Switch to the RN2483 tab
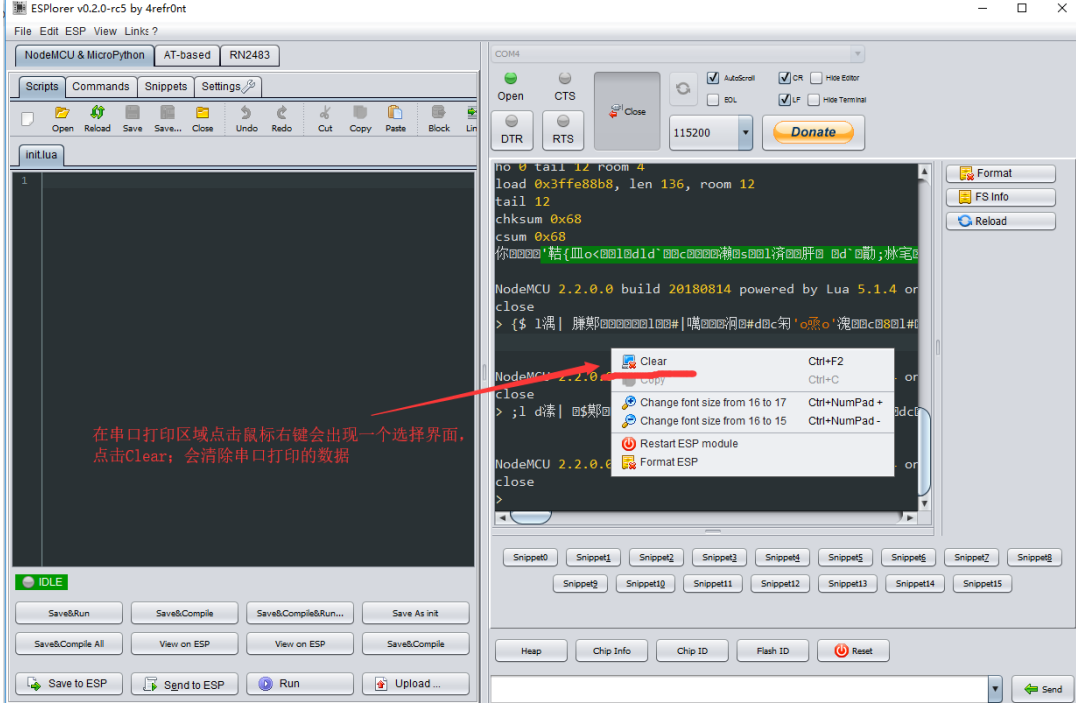1076x706 pixels. [250, 55]
